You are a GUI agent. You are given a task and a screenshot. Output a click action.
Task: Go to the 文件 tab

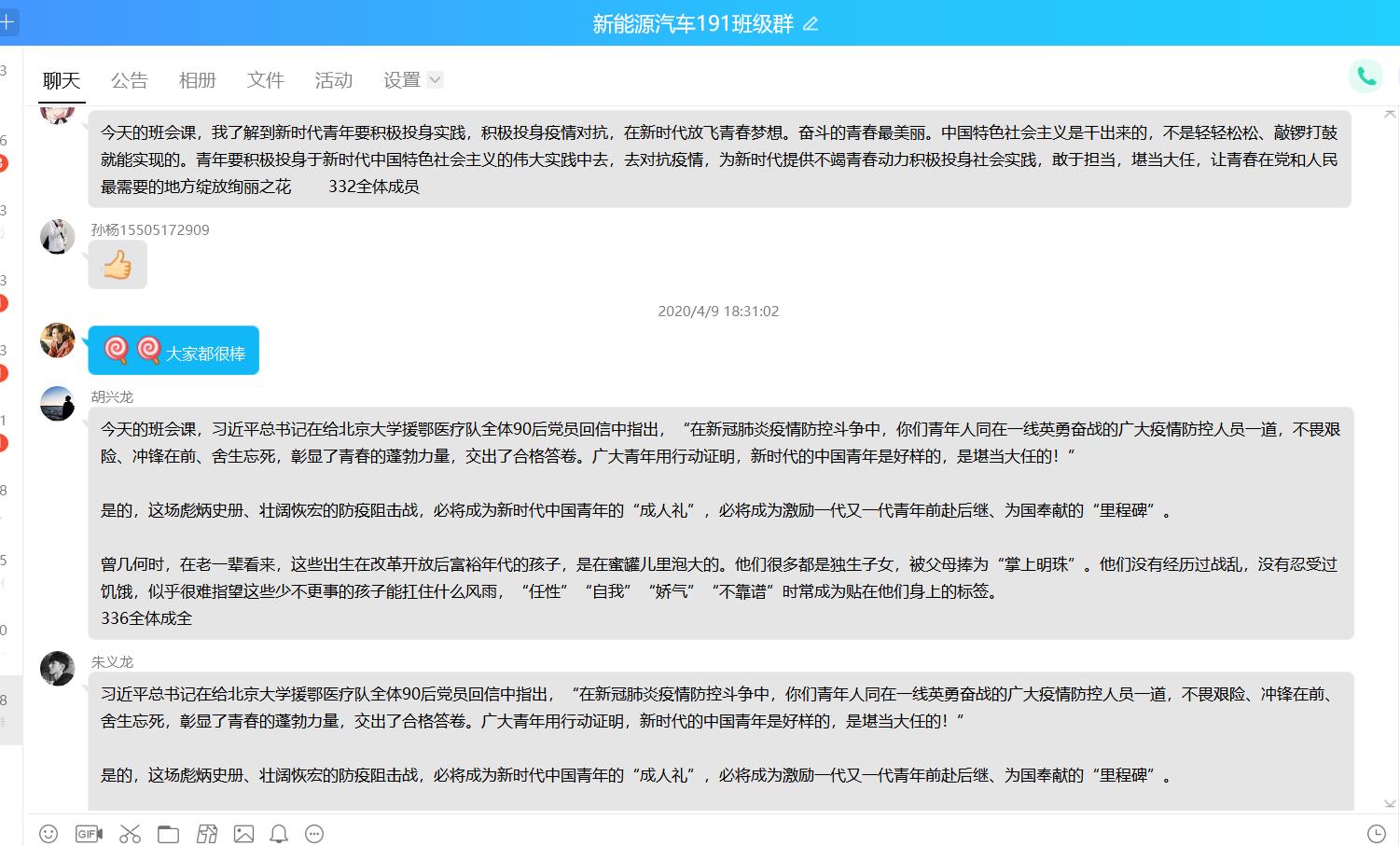[x=265, y=80]
